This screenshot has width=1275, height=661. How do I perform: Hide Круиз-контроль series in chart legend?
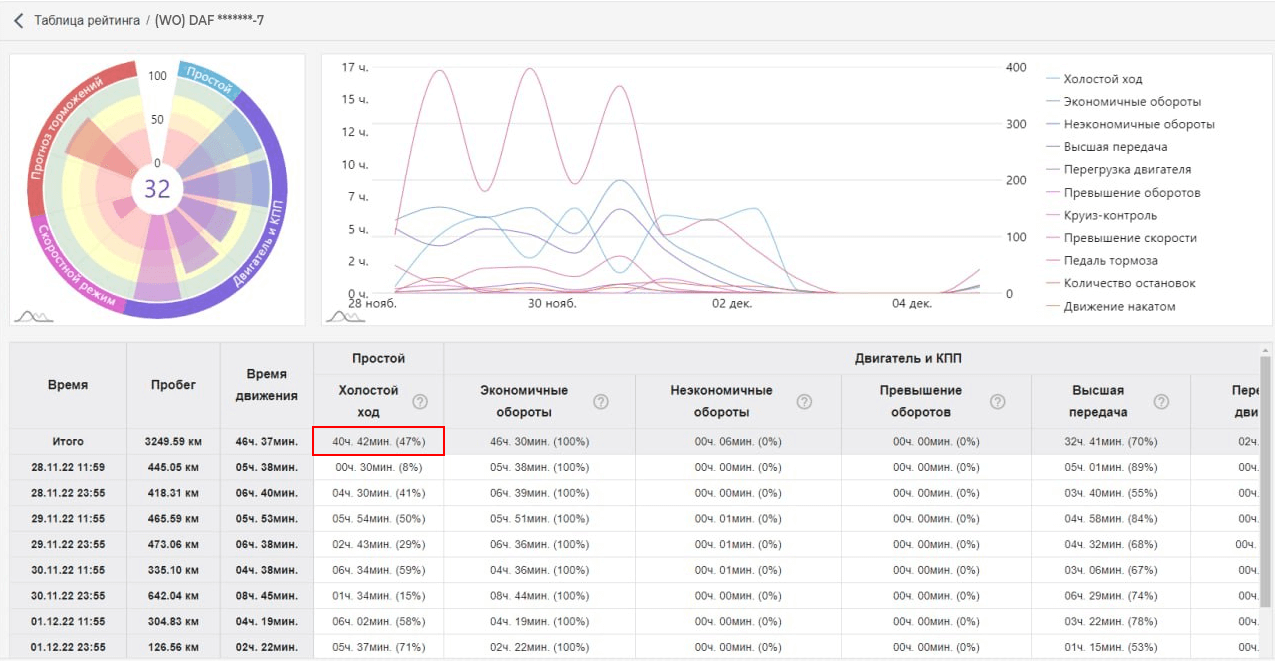1110,215
